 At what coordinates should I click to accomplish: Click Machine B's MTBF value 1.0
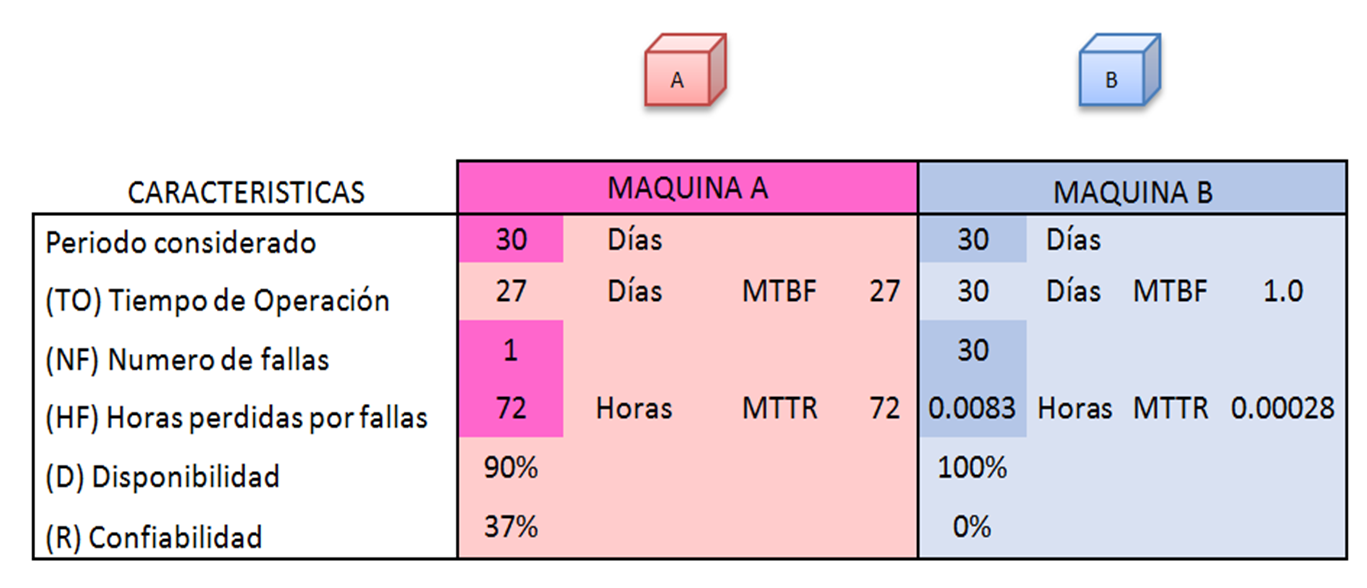[x=1282, y=291]
